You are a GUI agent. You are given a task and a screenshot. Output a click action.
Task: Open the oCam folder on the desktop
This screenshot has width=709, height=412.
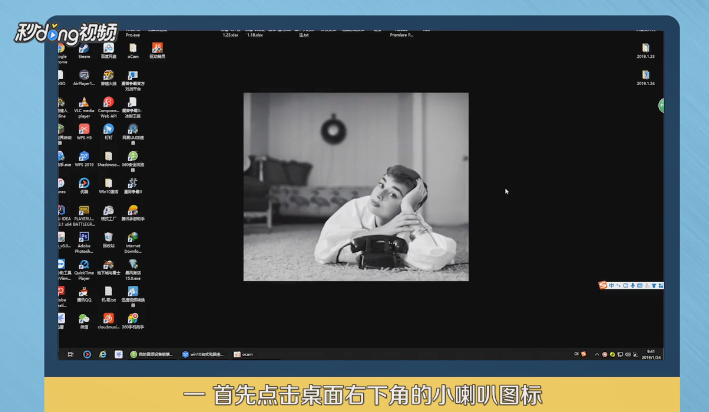tap(132, 51)
